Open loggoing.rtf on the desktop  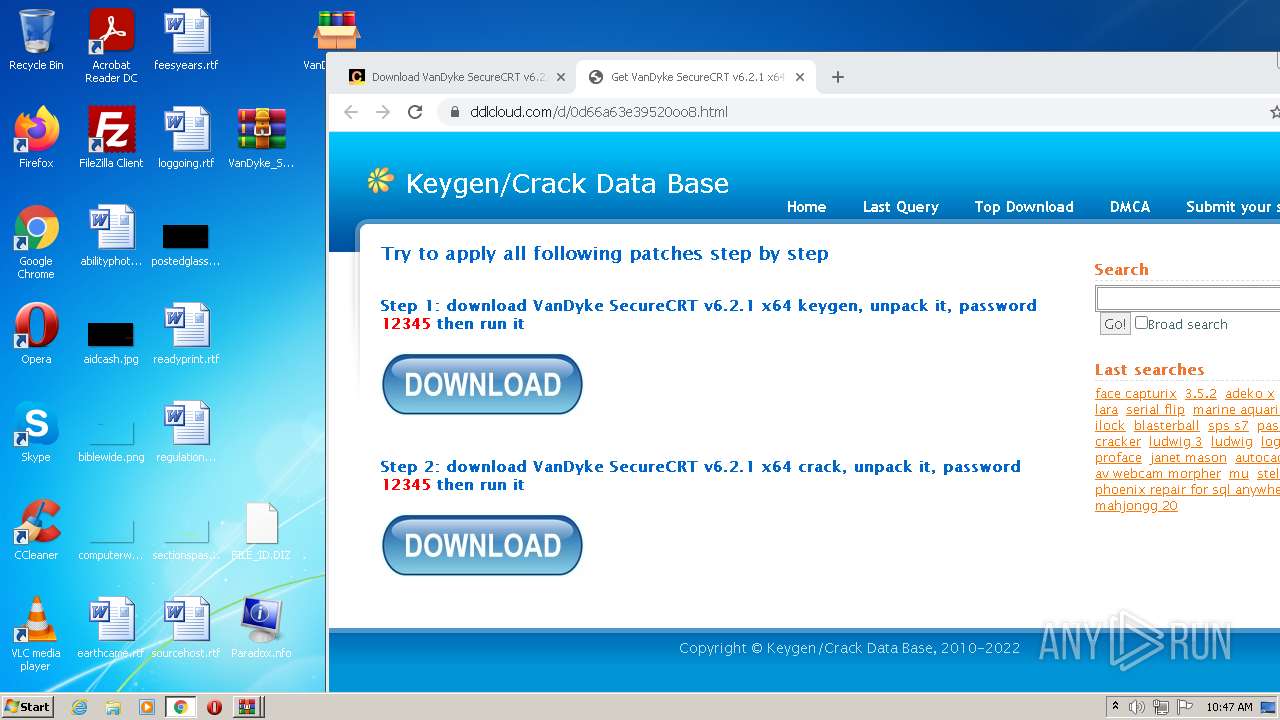pyautogui.click(x=186, y=138)
